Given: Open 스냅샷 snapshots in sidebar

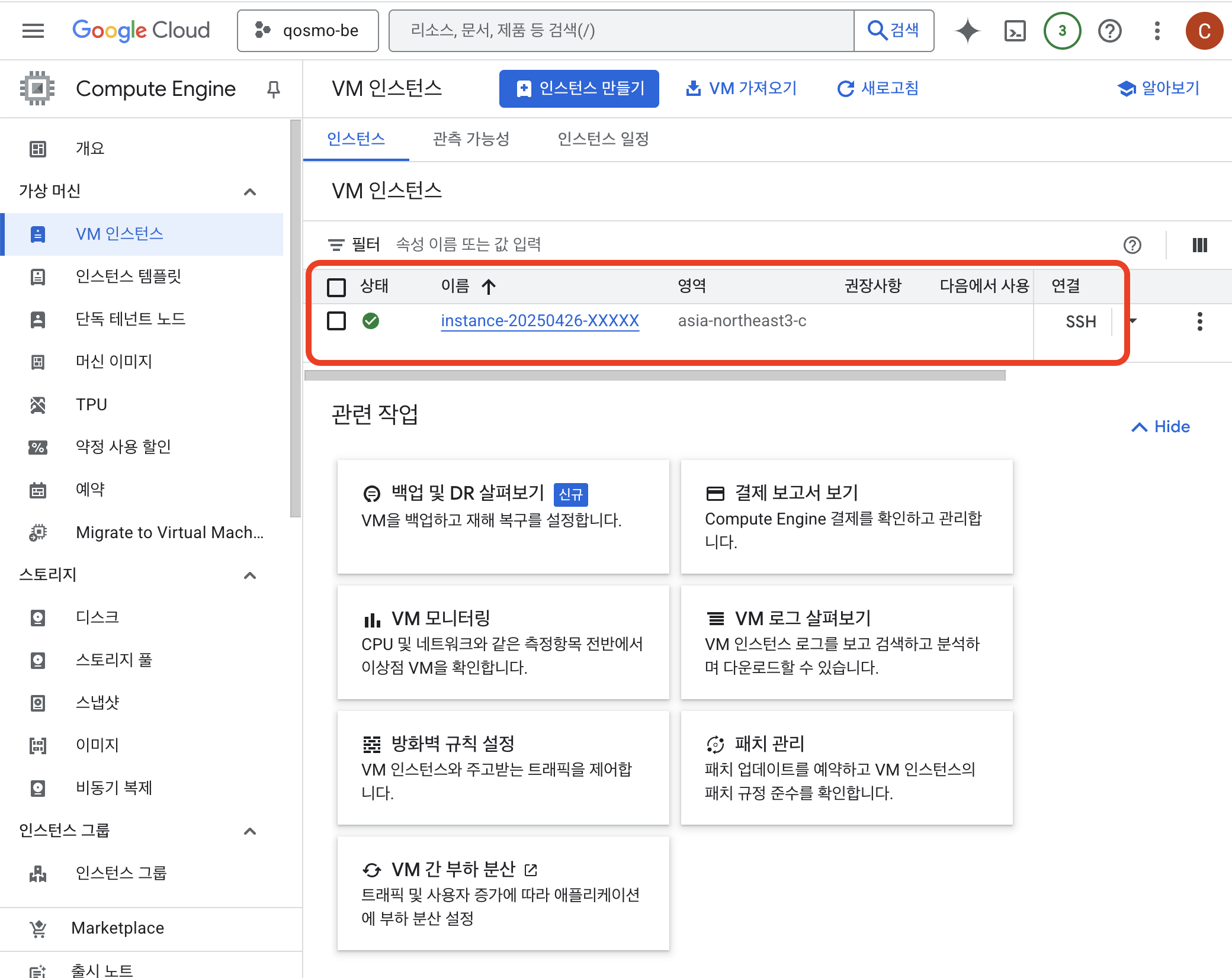Looking at the screenshot, I should (x=142, y=703).
